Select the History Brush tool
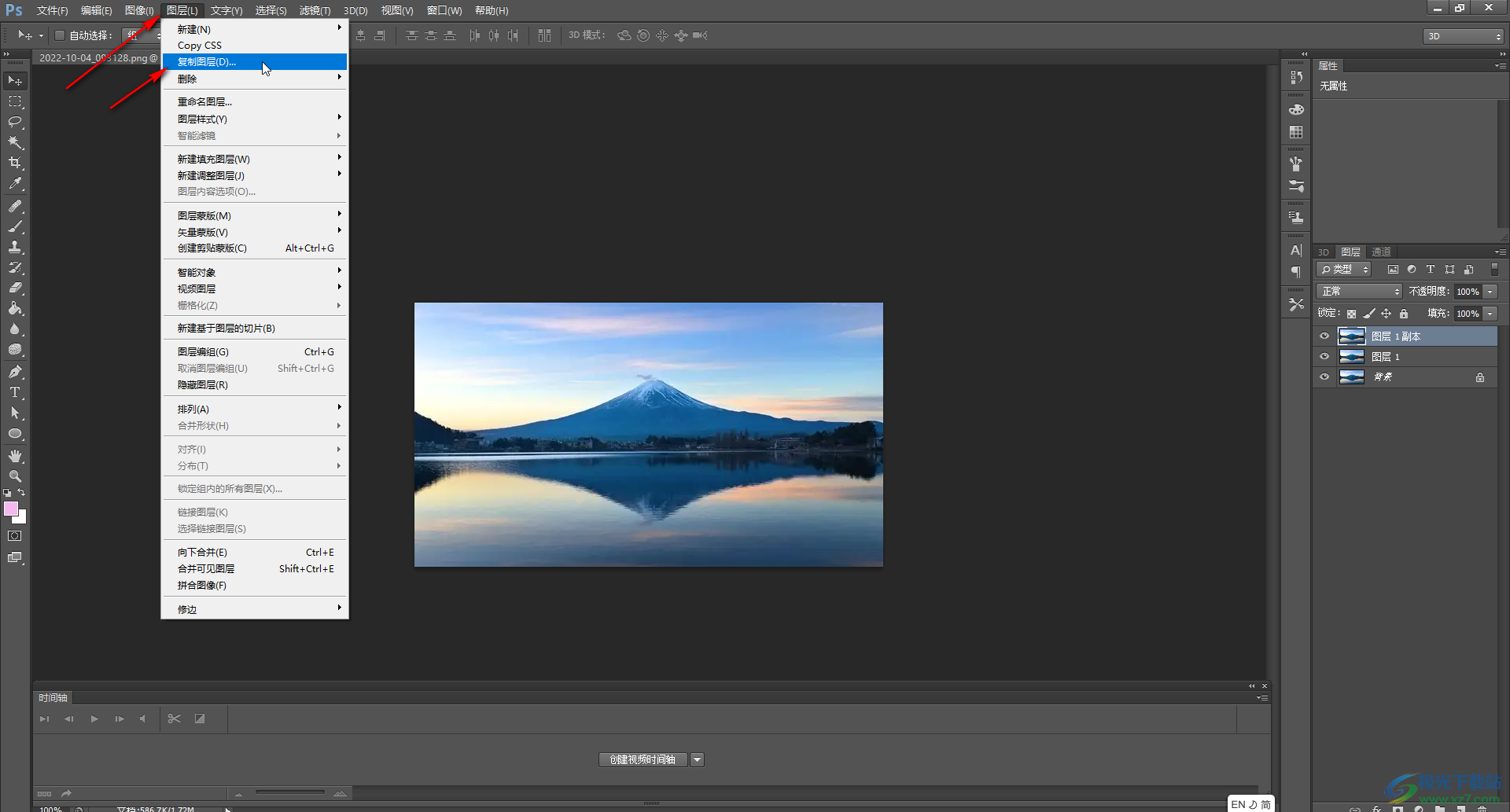 click(x=15, y=267)
